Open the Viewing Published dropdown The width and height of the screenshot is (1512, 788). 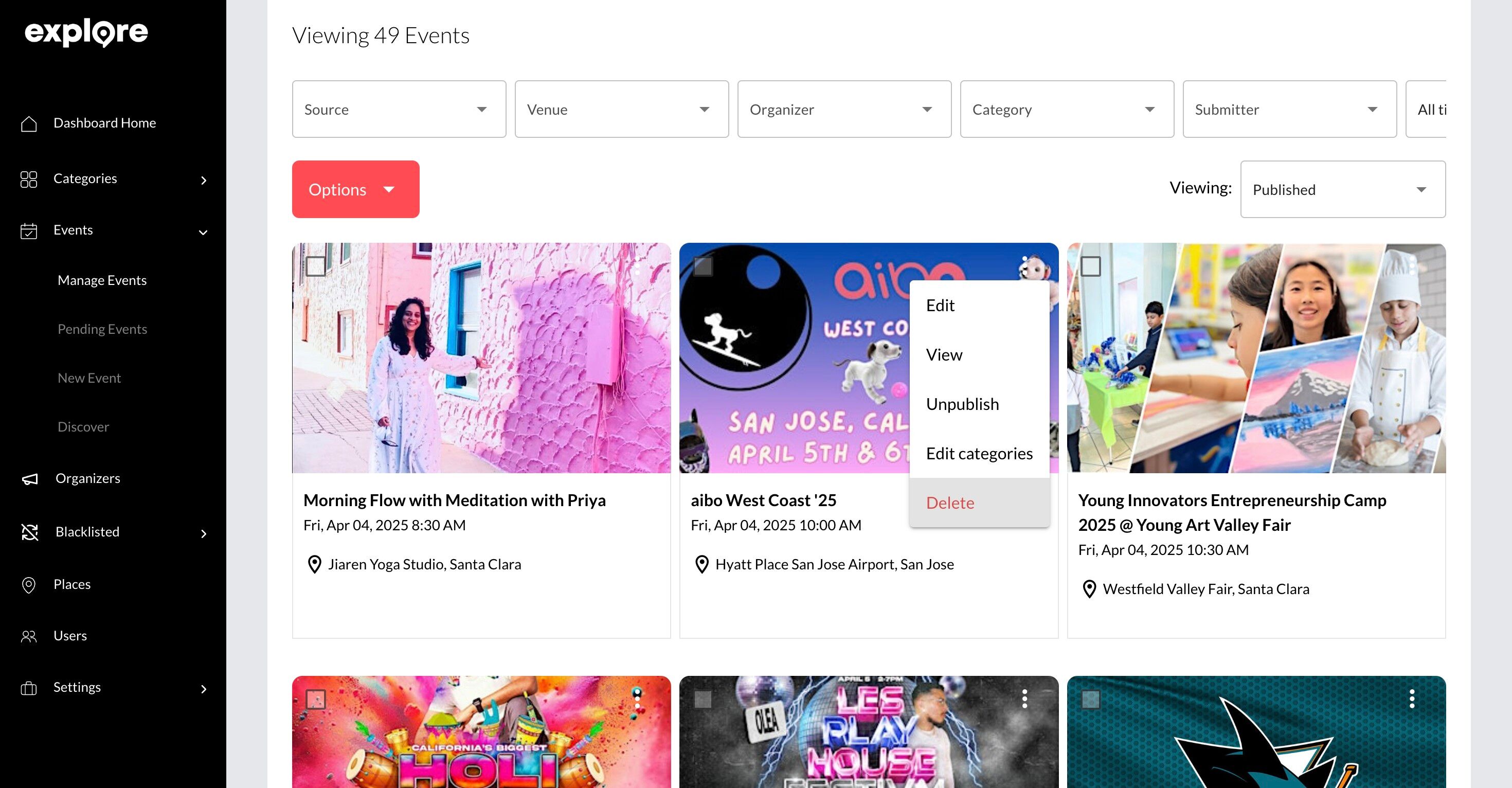(x=1342, y=190)
